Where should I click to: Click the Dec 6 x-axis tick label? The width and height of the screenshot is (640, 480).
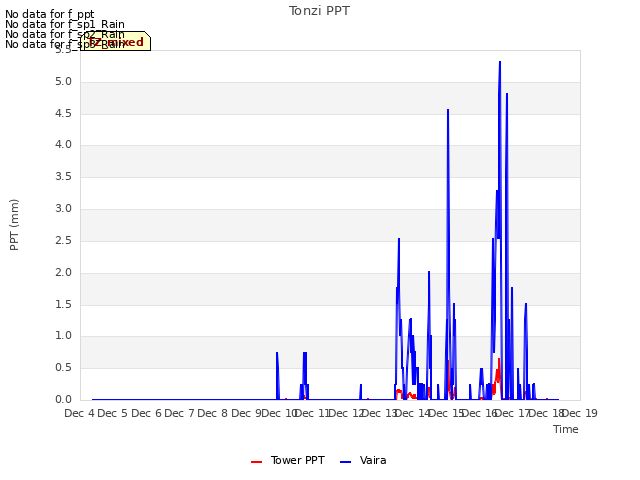(146, 413)
